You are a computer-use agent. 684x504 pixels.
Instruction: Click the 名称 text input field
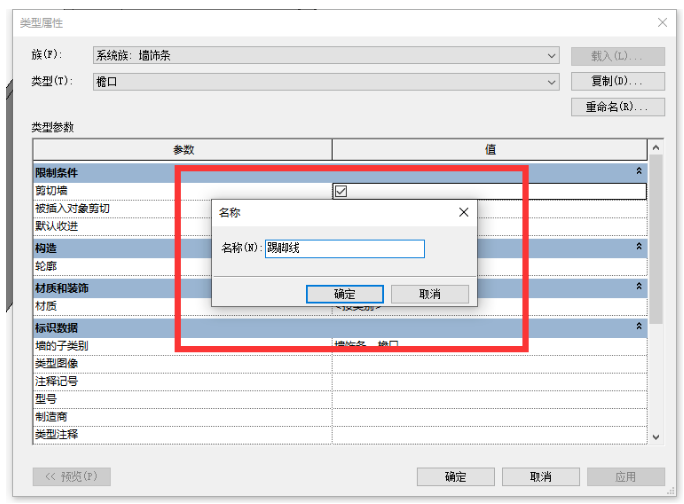[x=345, y=248]
